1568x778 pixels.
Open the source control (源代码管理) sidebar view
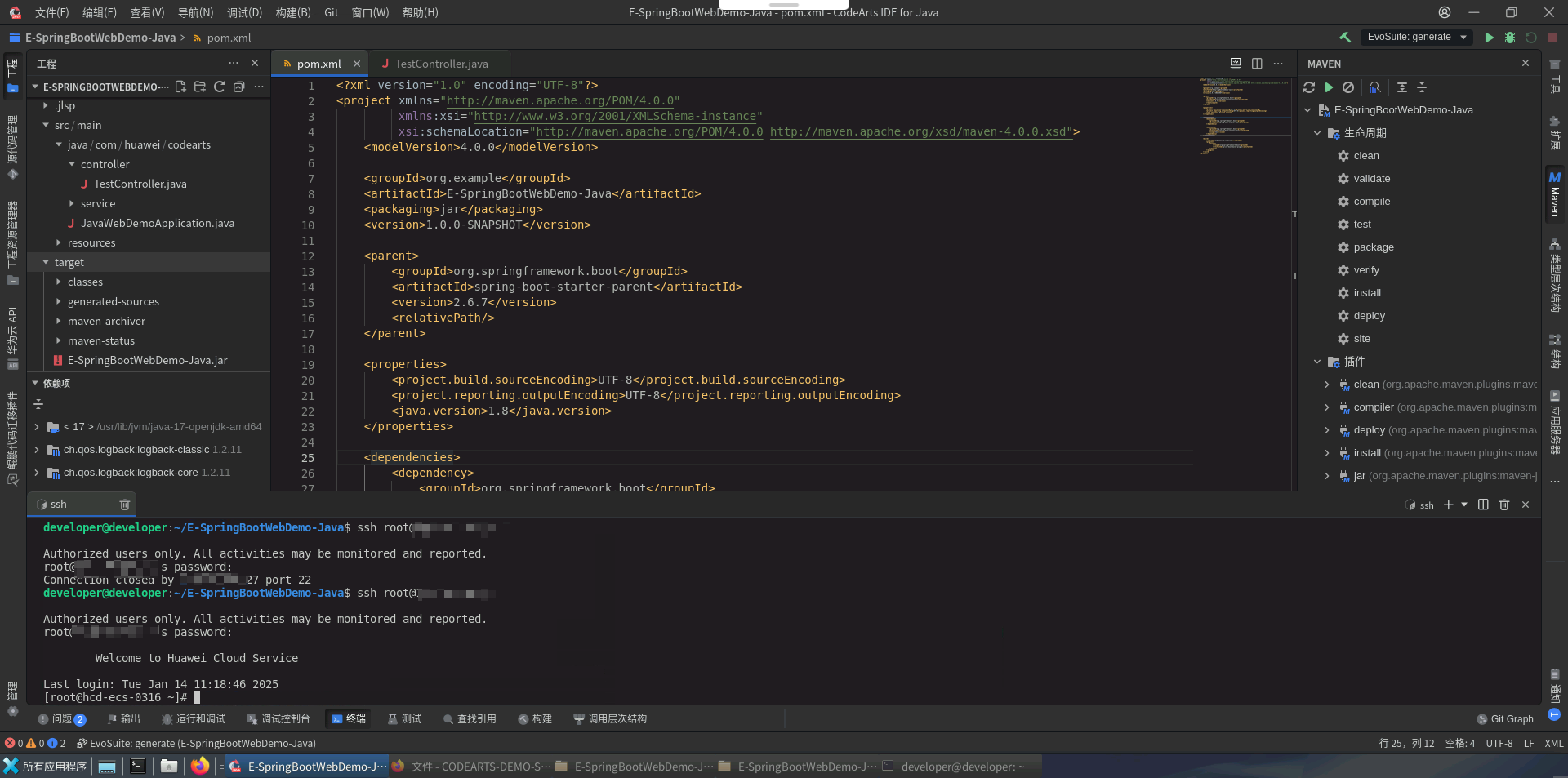[x=12, y=147]
